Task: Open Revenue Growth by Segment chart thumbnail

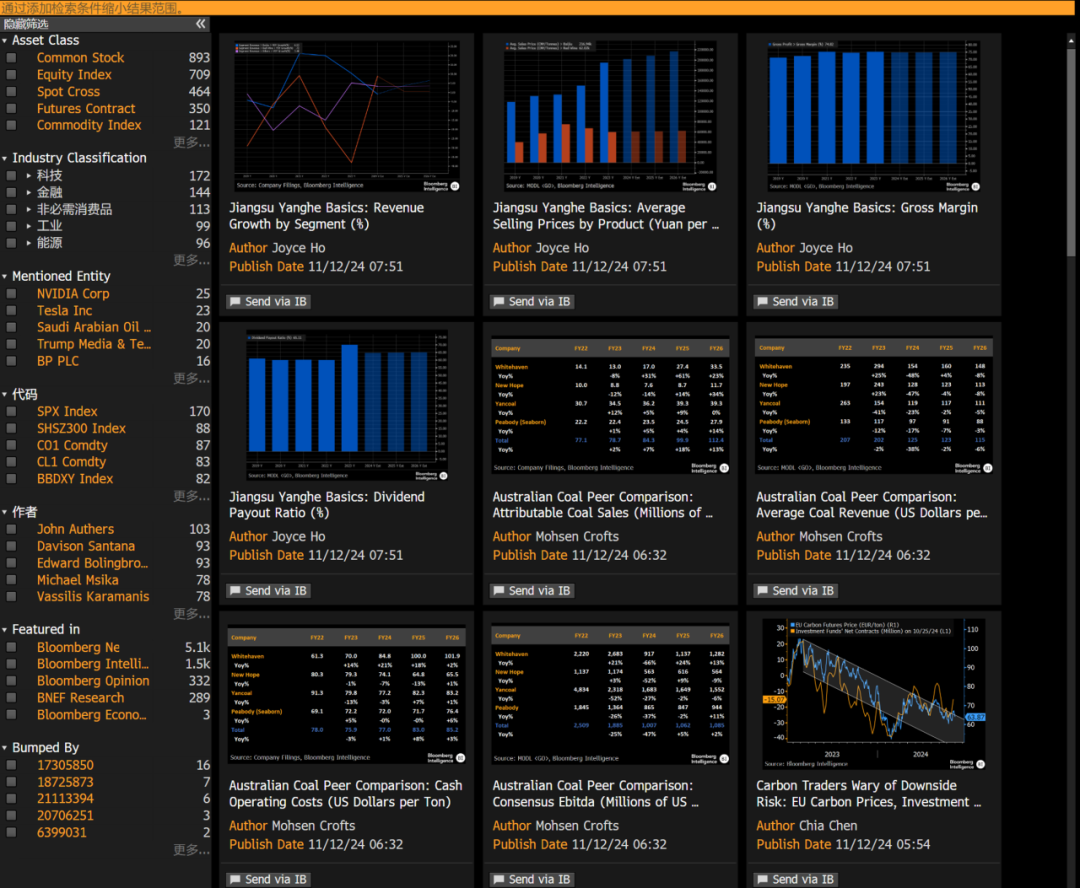Action: 346,116
